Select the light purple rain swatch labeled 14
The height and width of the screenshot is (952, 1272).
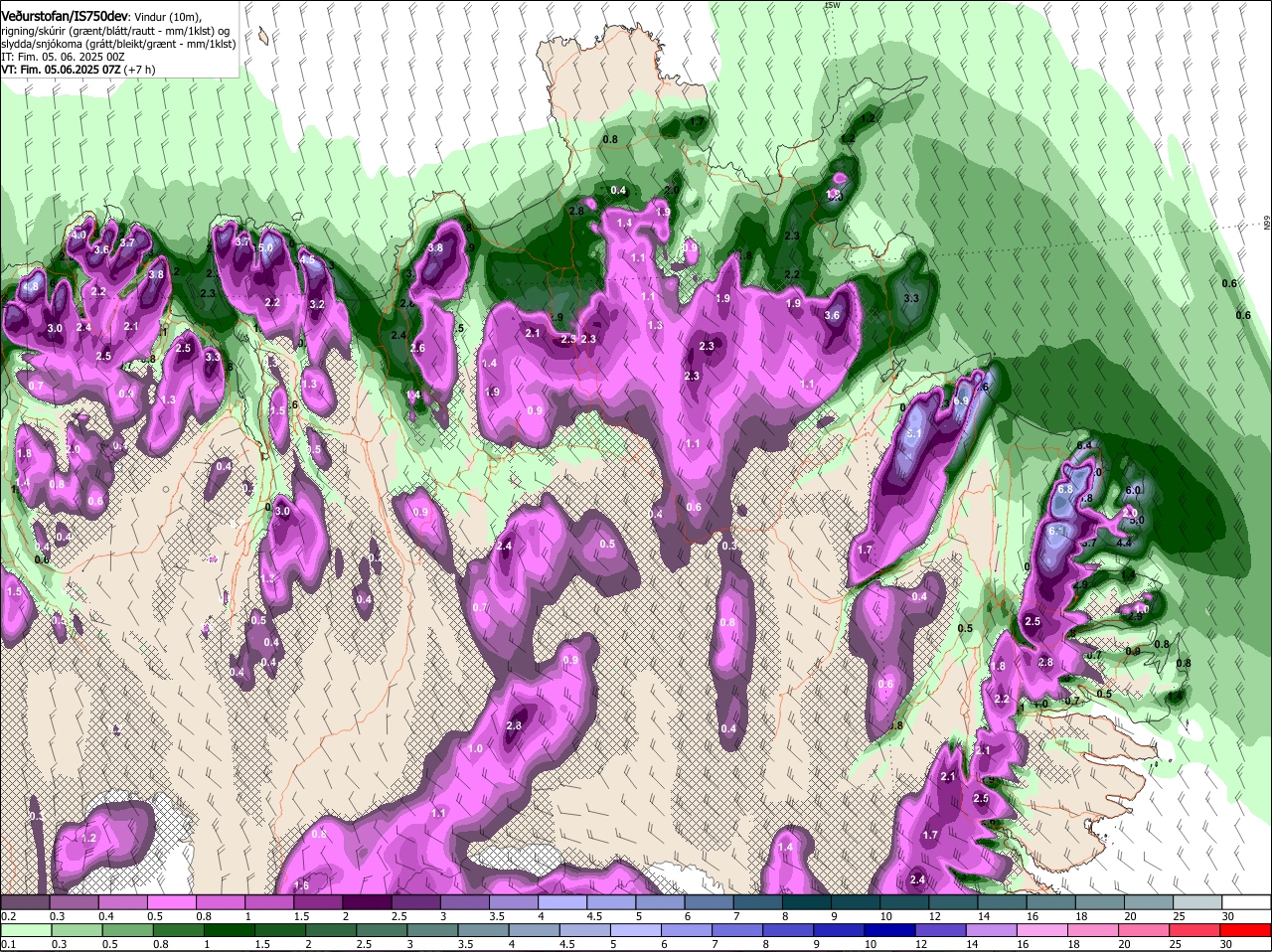point(991,930)
